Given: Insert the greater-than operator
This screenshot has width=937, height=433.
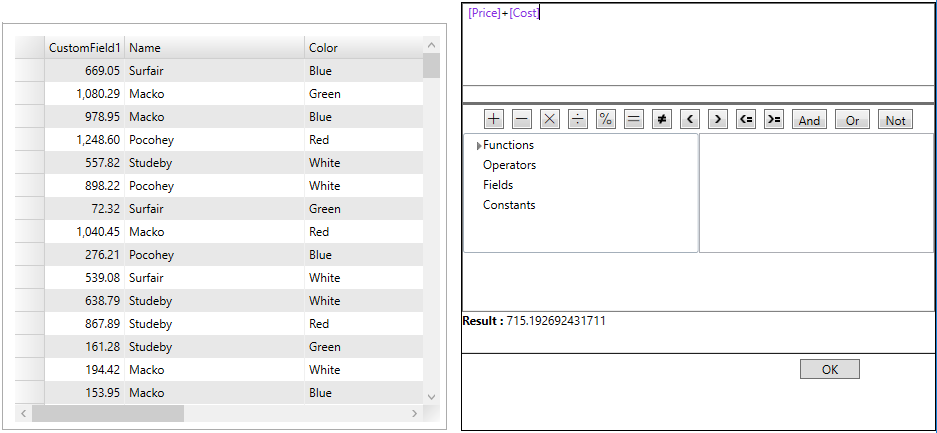Looking at the screenshot, I should (717, 119).
